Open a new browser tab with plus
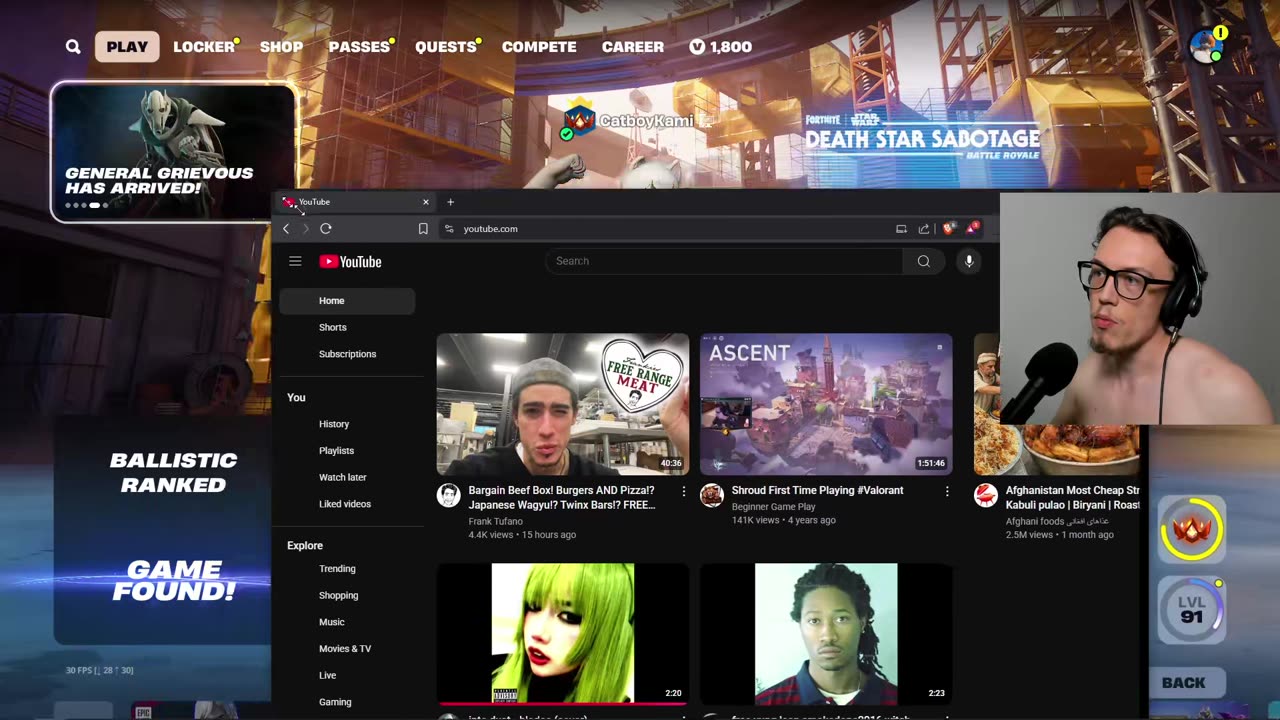 click(450, 202)
